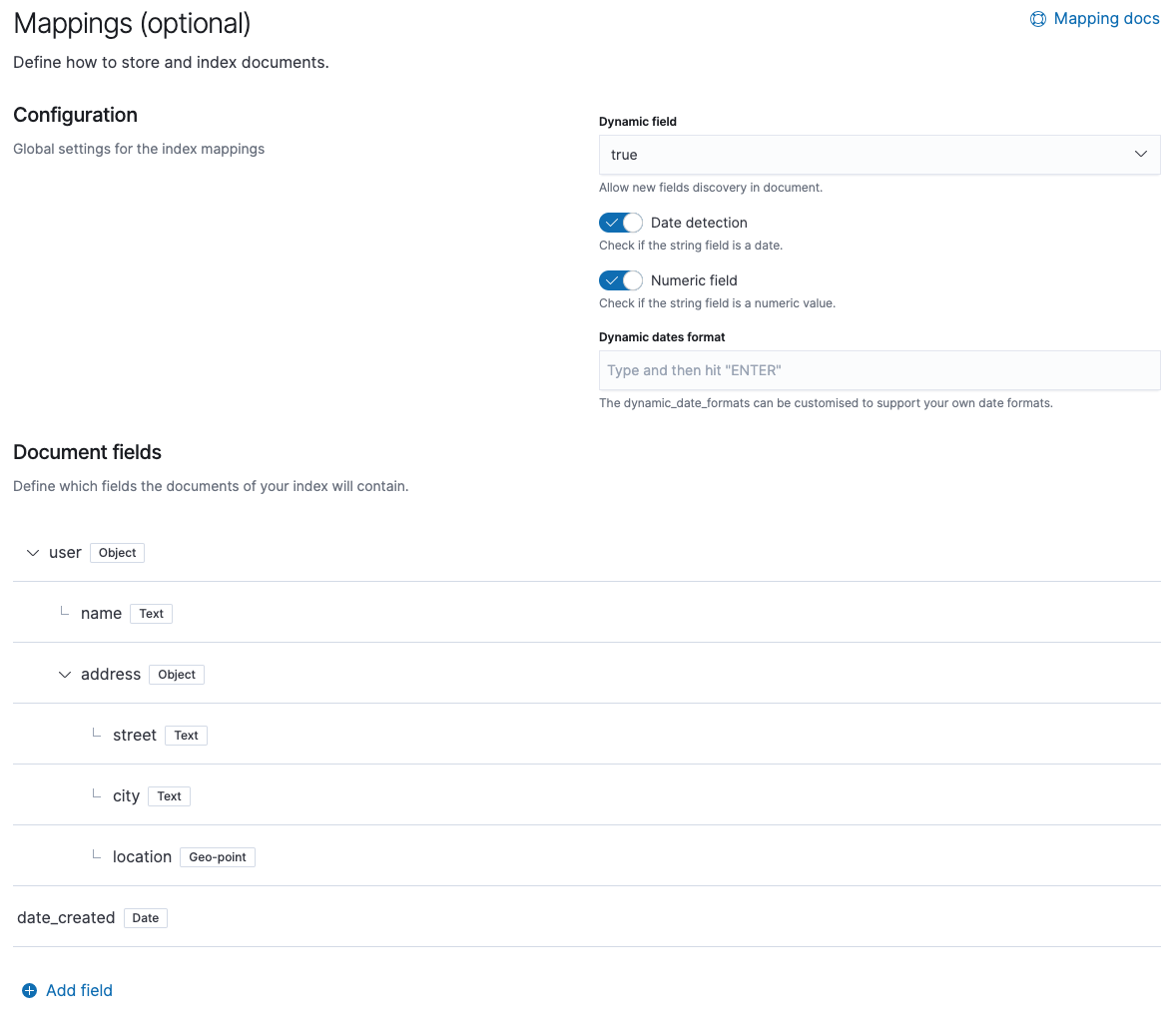Click the Object badge next to address
Screen dimensions: 1176x1027
coord(177,675)
